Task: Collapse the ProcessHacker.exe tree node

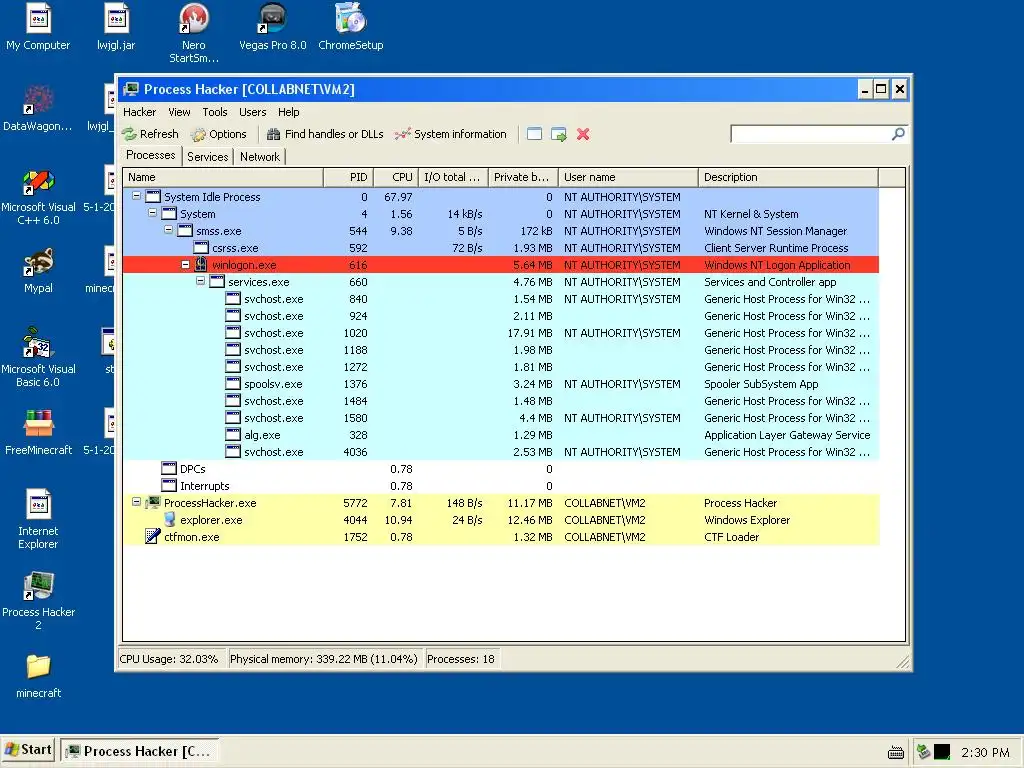Action: [x=136, y=502]
